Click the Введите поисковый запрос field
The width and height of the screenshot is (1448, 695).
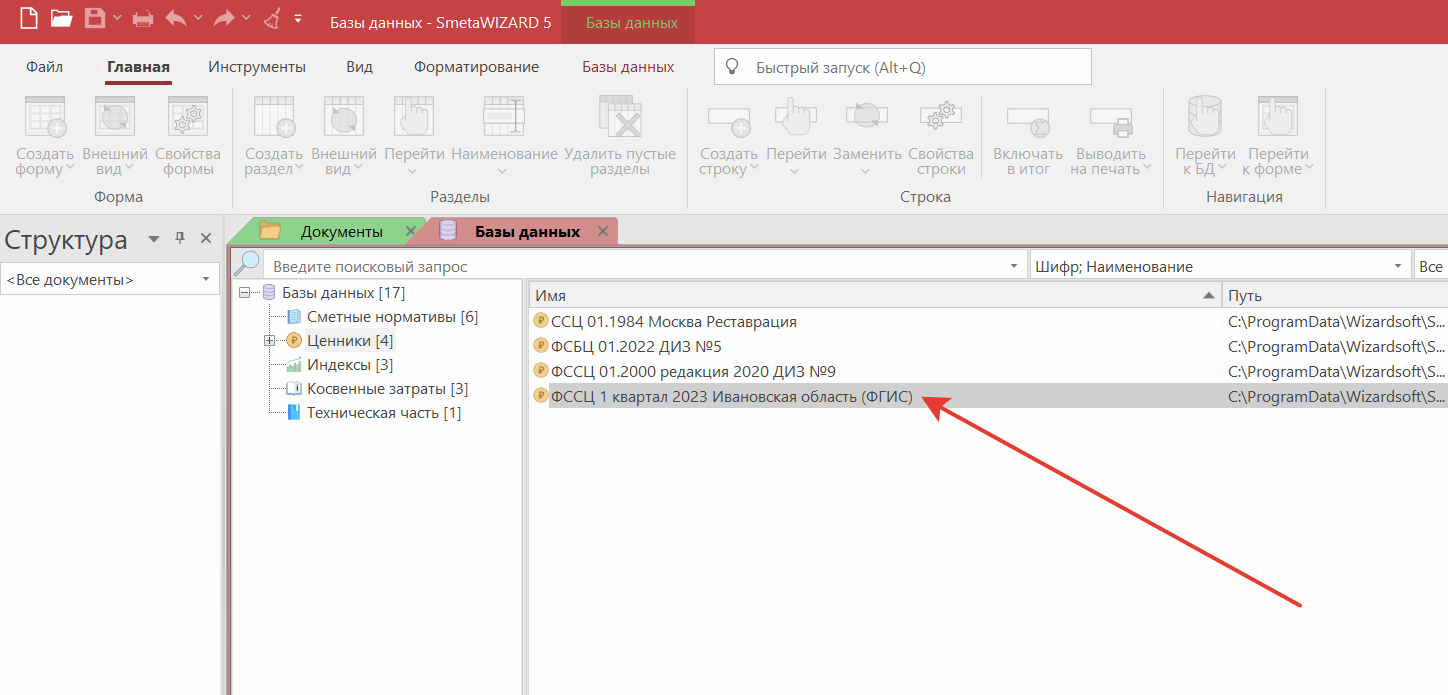pyautogui.click(x=635, y=266)
